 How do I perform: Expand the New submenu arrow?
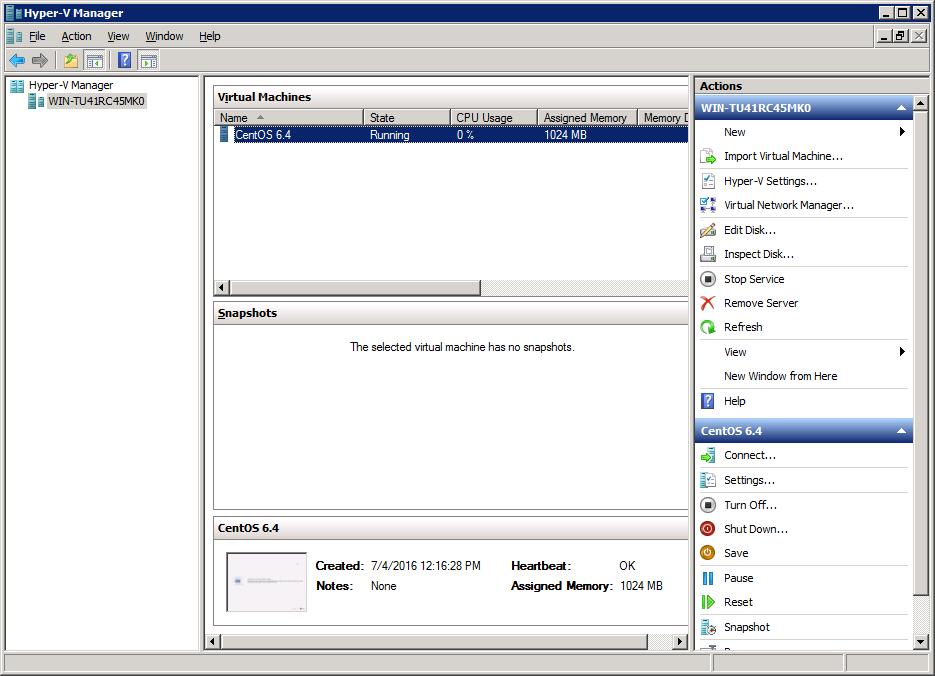point(901,132)
